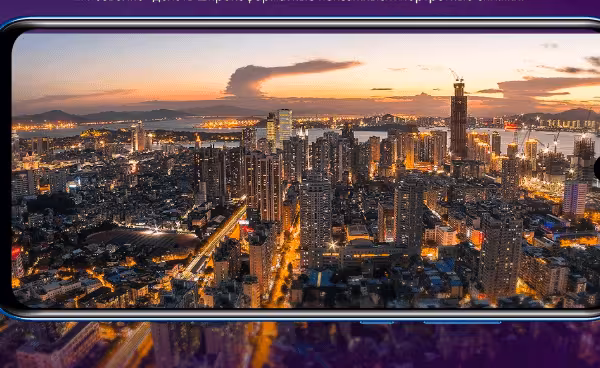This screenshot has height=368, width=600.
Task: Click the phone's short power button
Action: click(x=377, y=322)
